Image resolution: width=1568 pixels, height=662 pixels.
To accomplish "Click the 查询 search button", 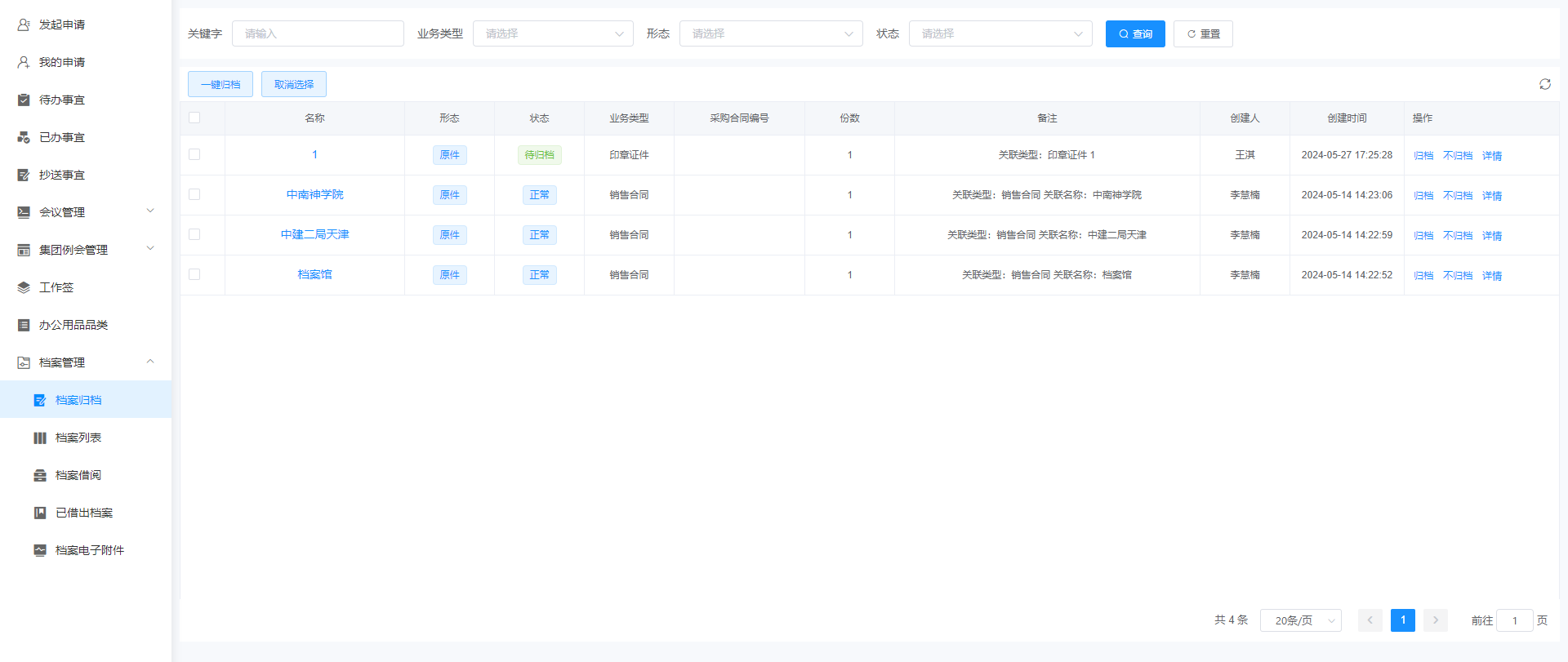I will pyautogui.click(x=1134, y=33).
